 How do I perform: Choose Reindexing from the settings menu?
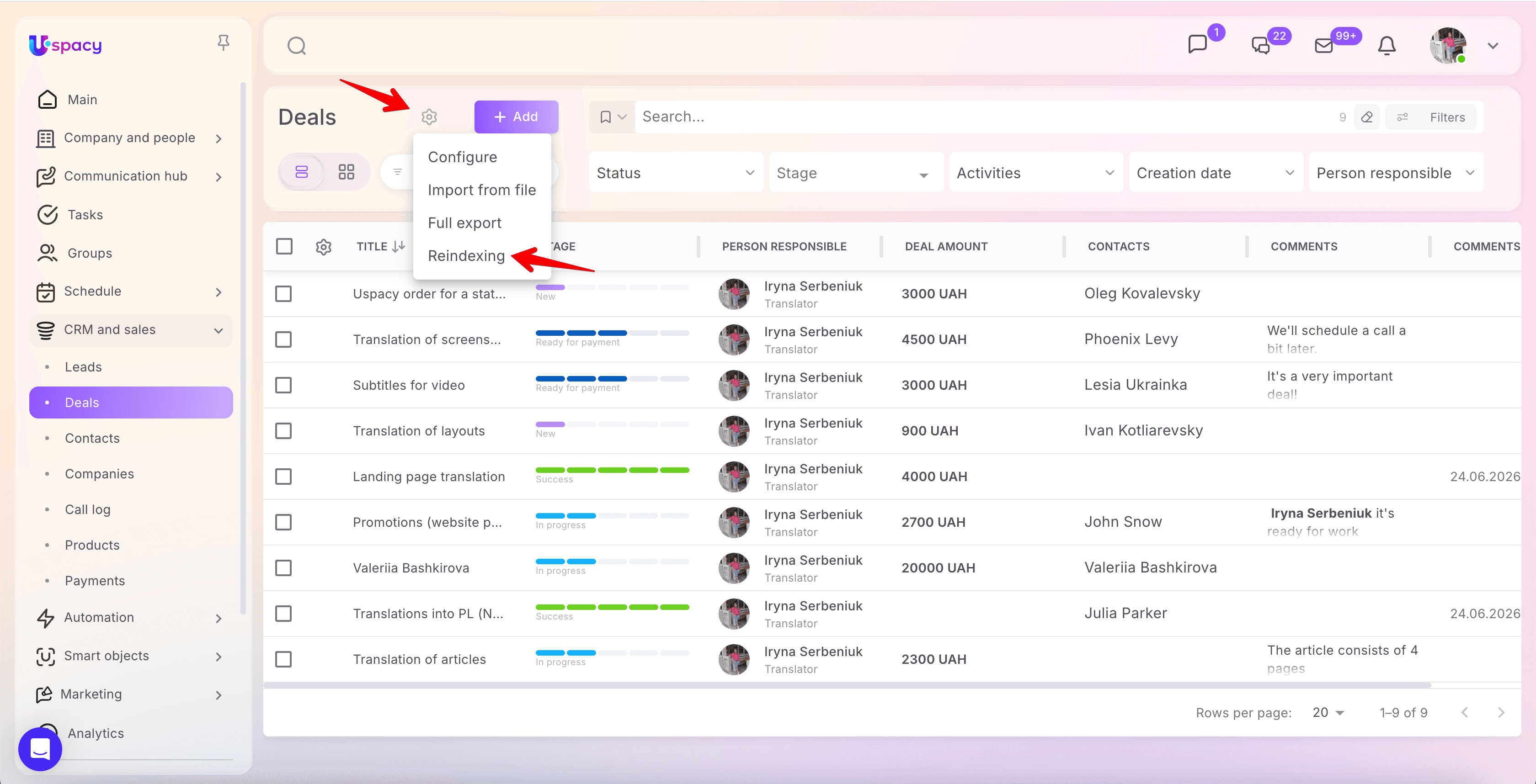tap(466, 255)
